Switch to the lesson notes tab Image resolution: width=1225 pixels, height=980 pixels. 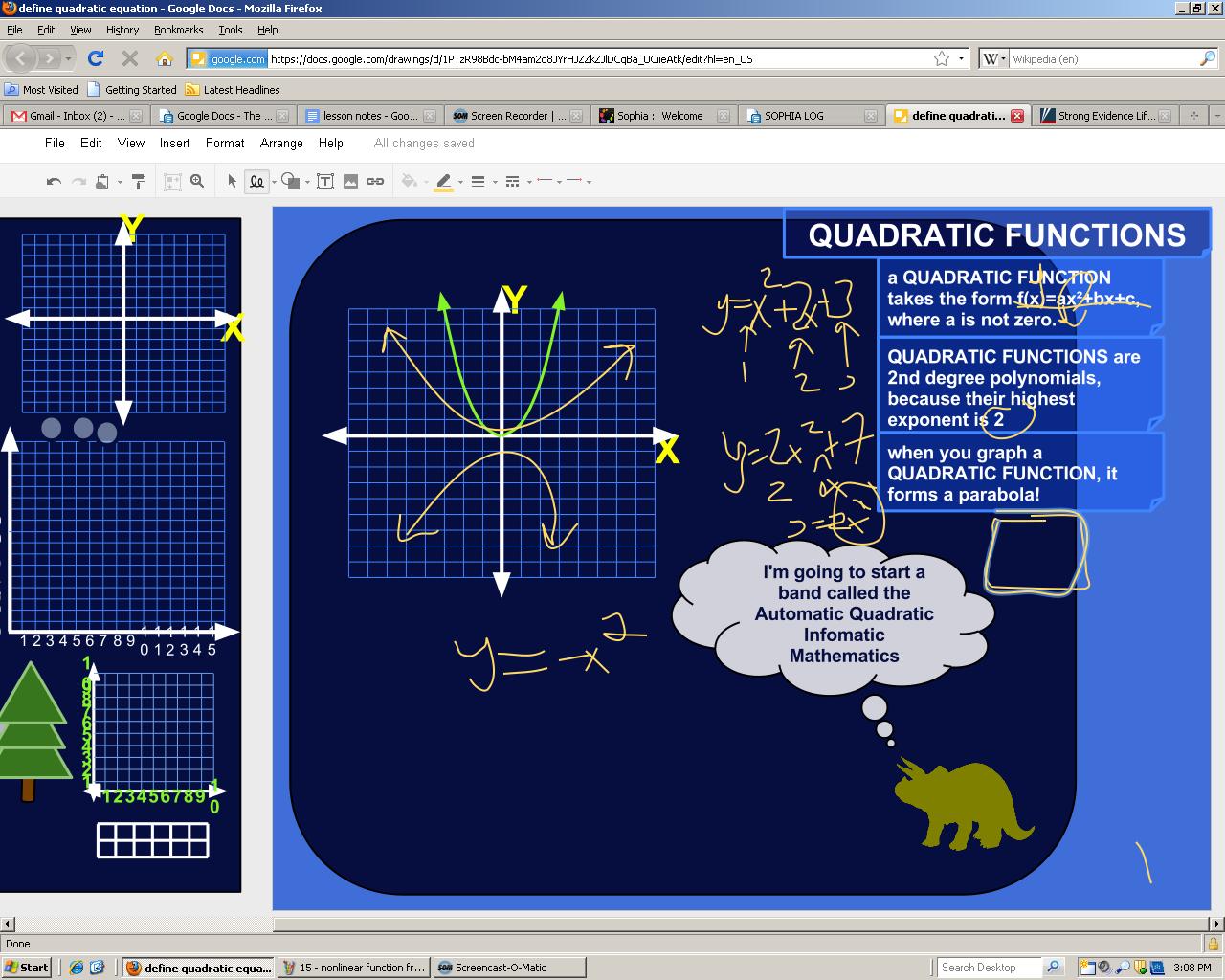point(370,116)
